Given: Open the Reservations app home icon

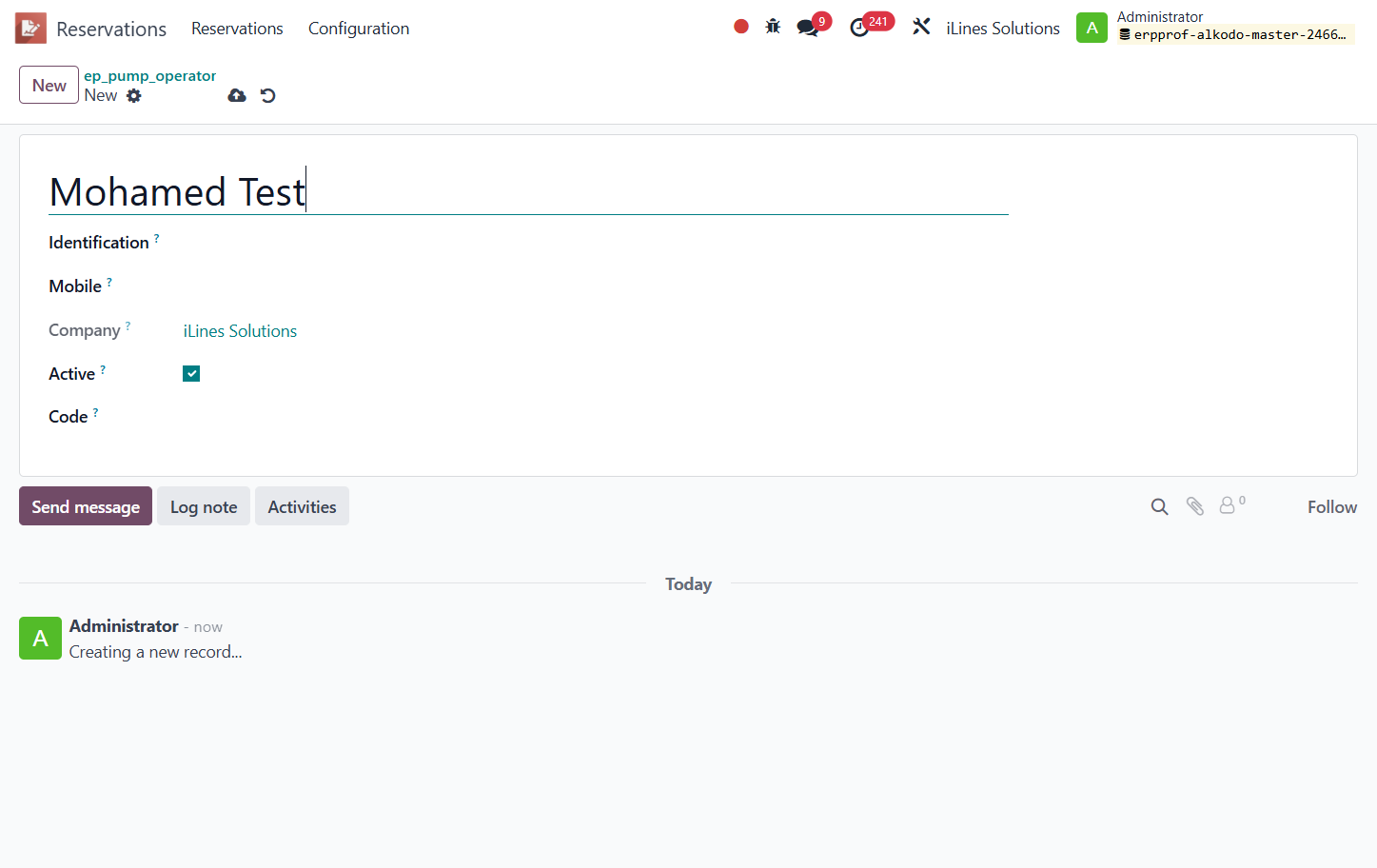Looking at the screenshot, I should coord(30,29).
